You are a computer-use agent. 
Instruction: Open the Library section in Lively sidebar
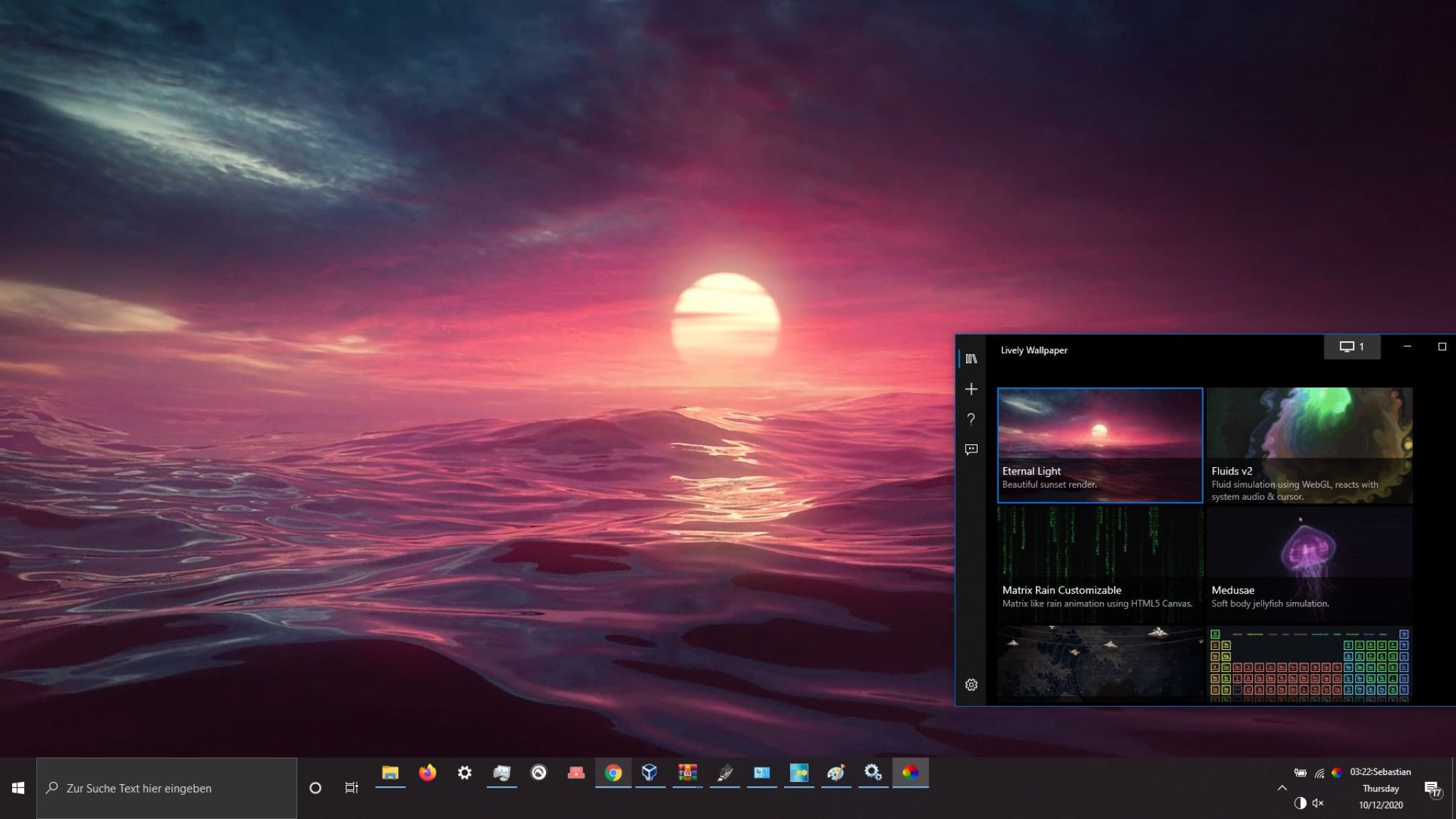pyautogui.click(x=971, y=359)
